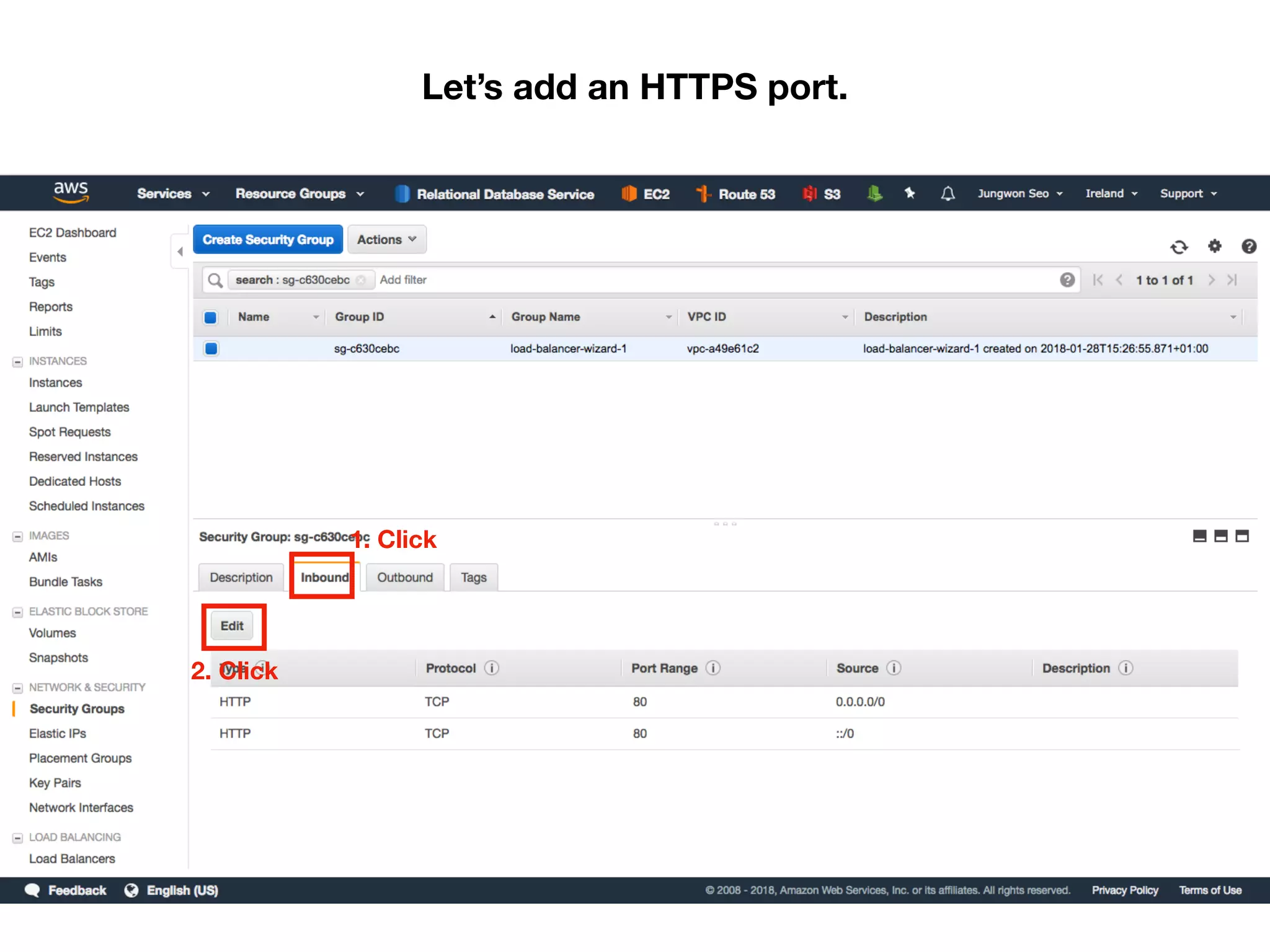Open the Relational Database Service shortcut
Screen dimensions: 1270x952
[495, 194]
